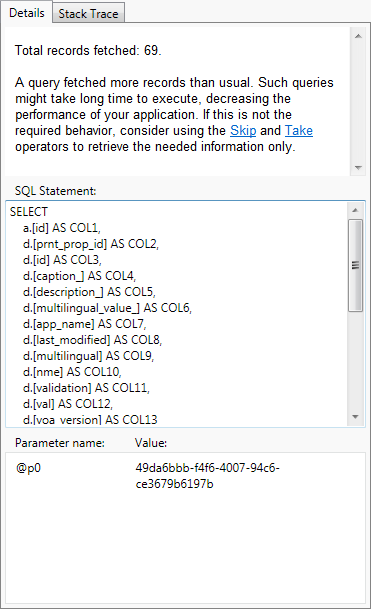Click the SQL Statement scrollbar thumb
This screenshot has width=371, height=609.
355,265
